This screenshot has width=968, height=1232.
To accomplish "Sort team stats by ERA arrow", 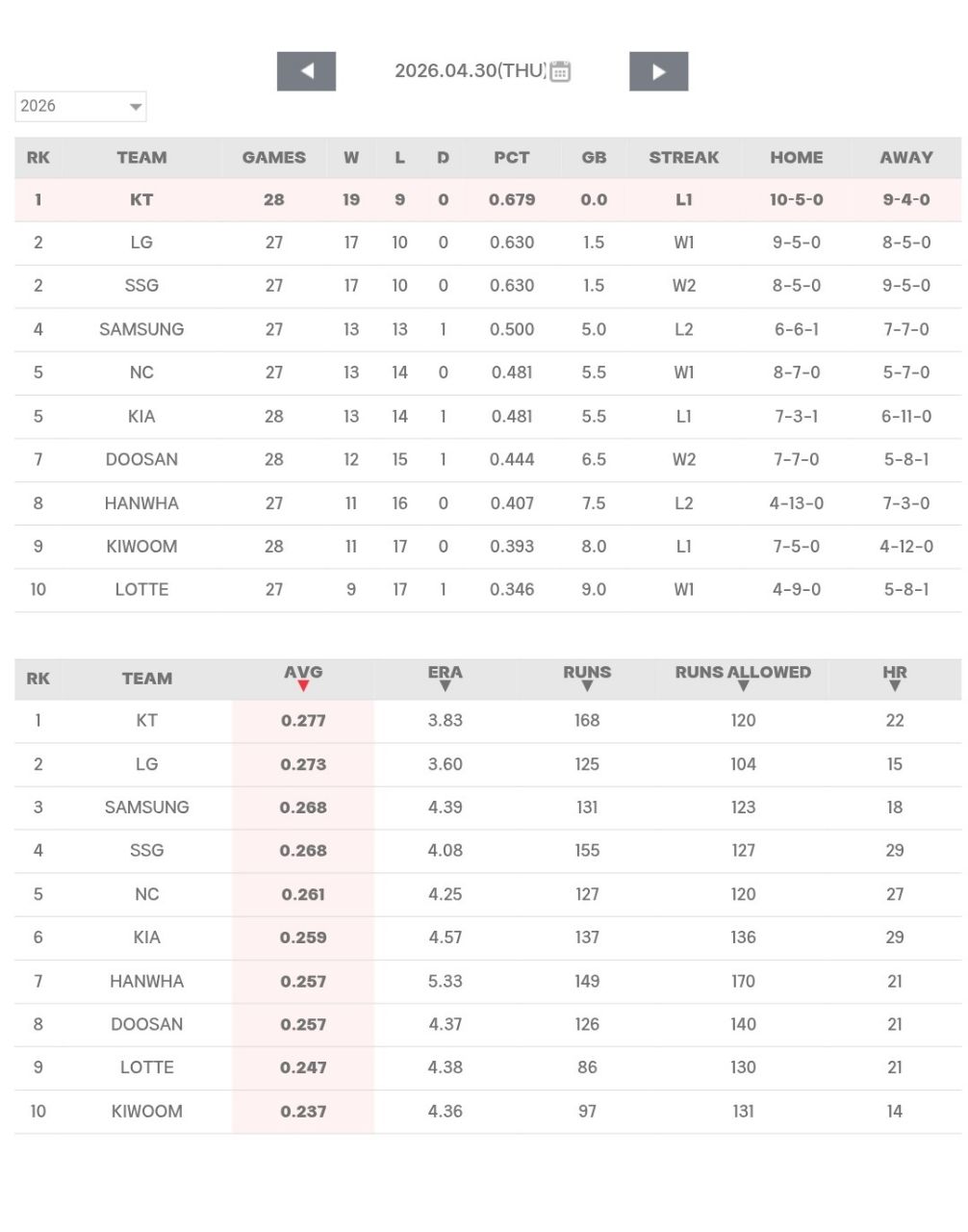I will click(x=445, y=686).
